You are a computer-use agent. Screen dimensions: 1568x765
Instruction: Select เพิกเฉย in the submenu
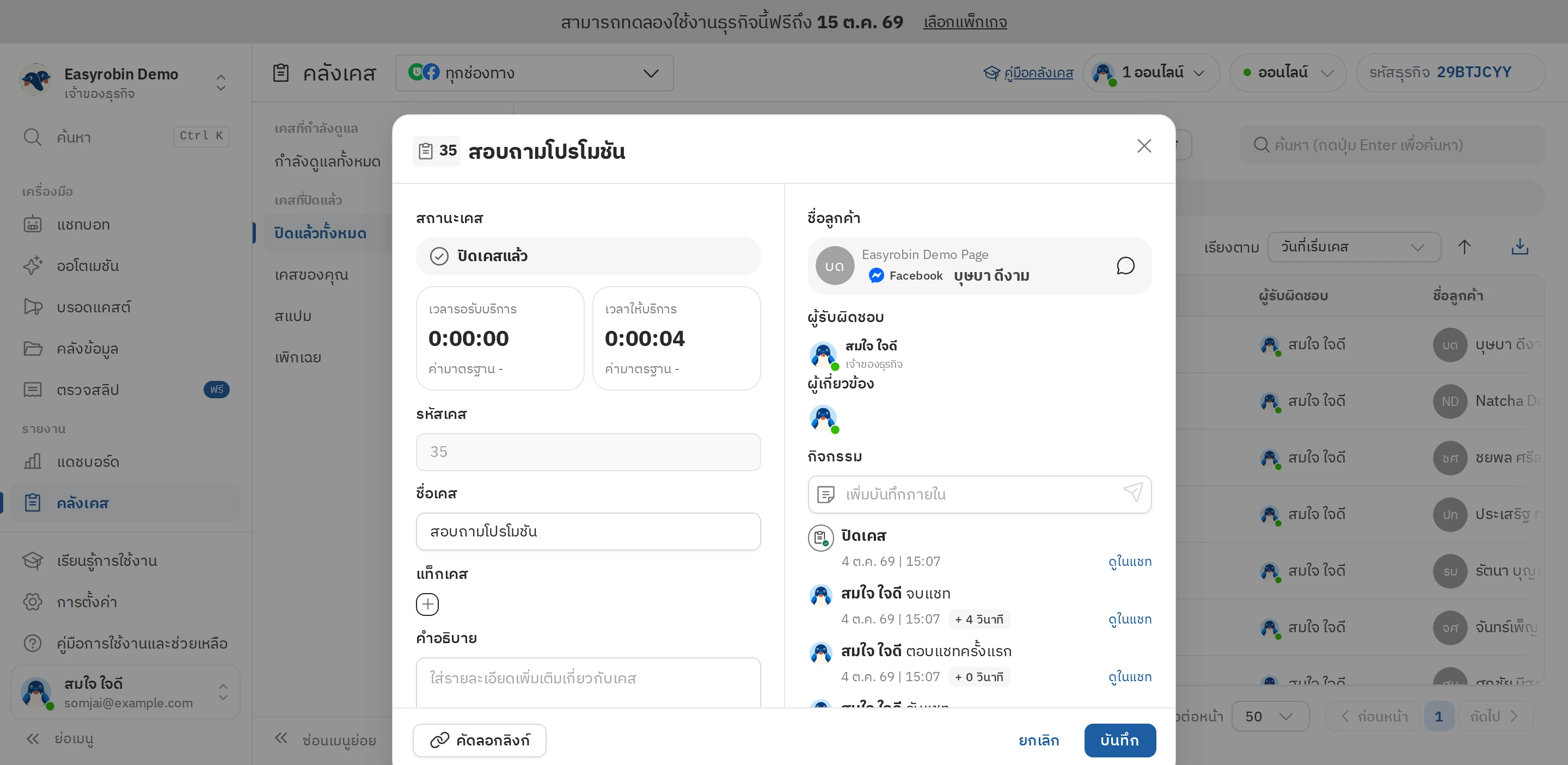(x=327, y=357)
